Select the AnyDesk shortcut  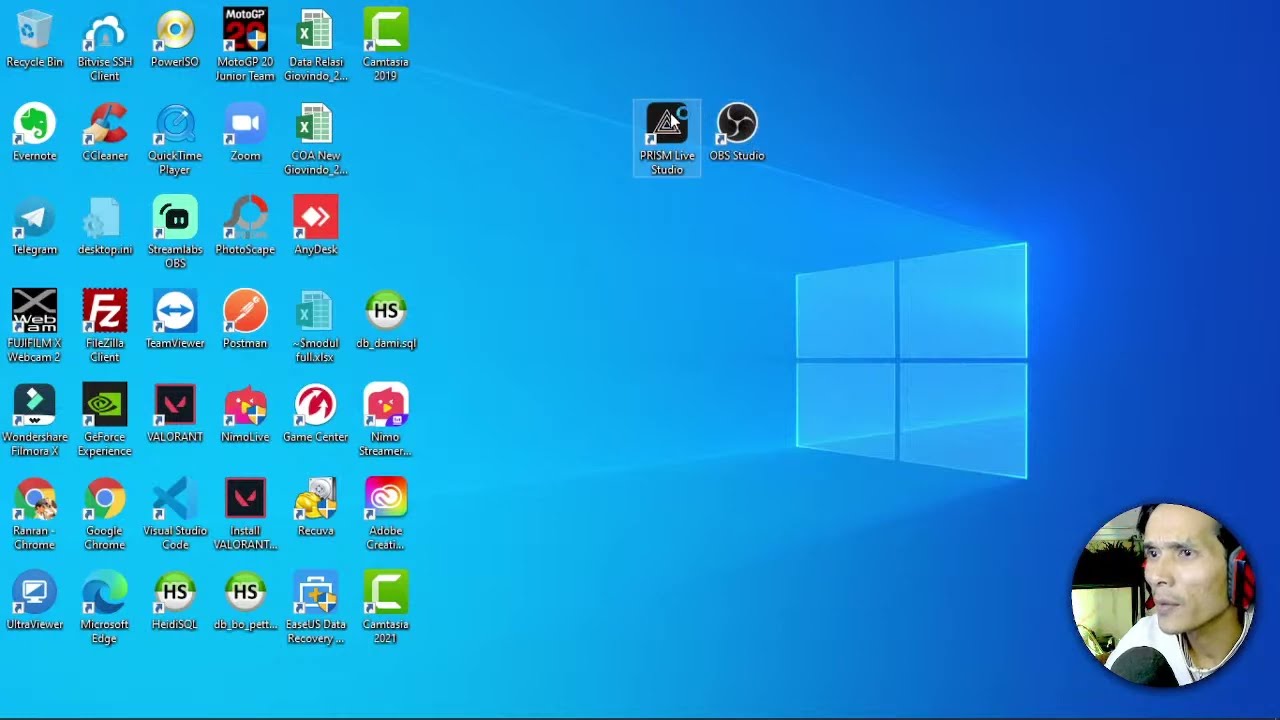point(316,228)
